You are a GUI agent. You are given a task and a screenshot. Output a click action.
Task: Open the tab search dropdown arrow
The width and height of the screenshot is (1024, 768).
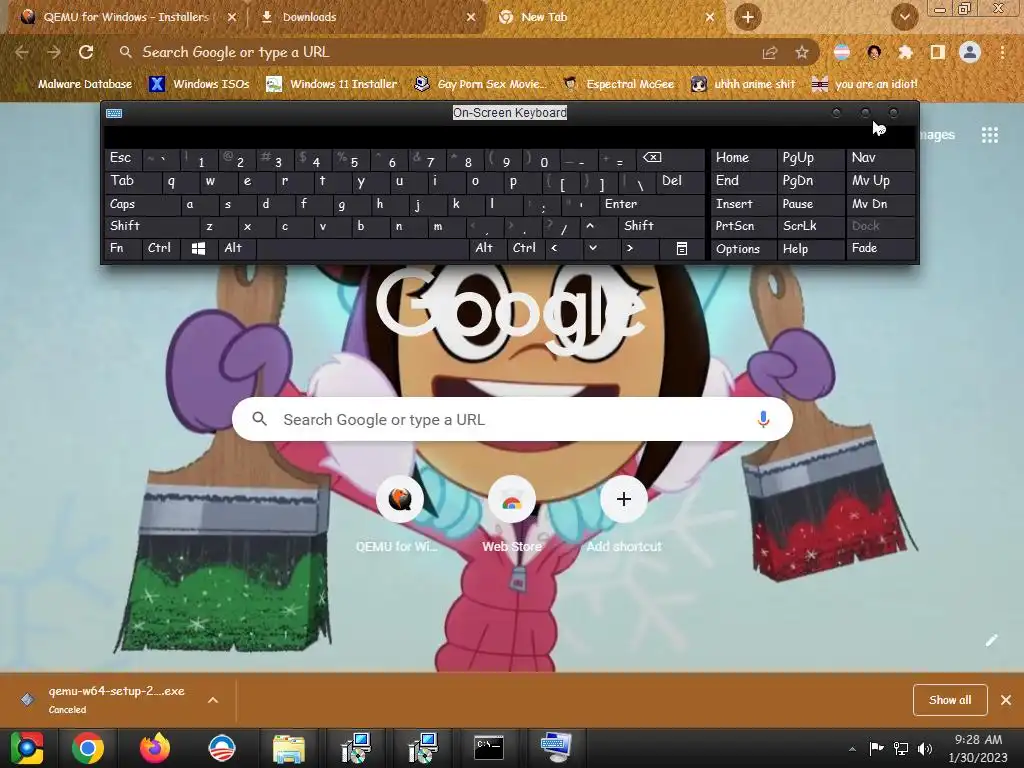point(904,18)
